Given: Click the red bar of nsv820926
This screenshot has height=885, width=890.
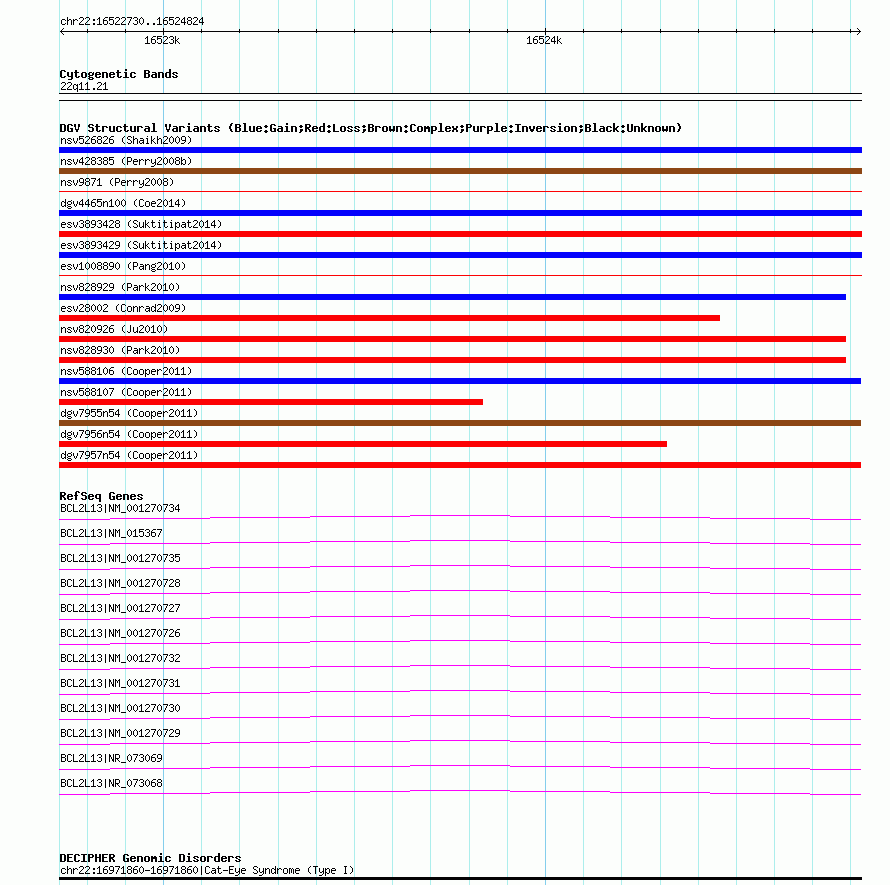Looking at the screenshot, I should 452,339.
